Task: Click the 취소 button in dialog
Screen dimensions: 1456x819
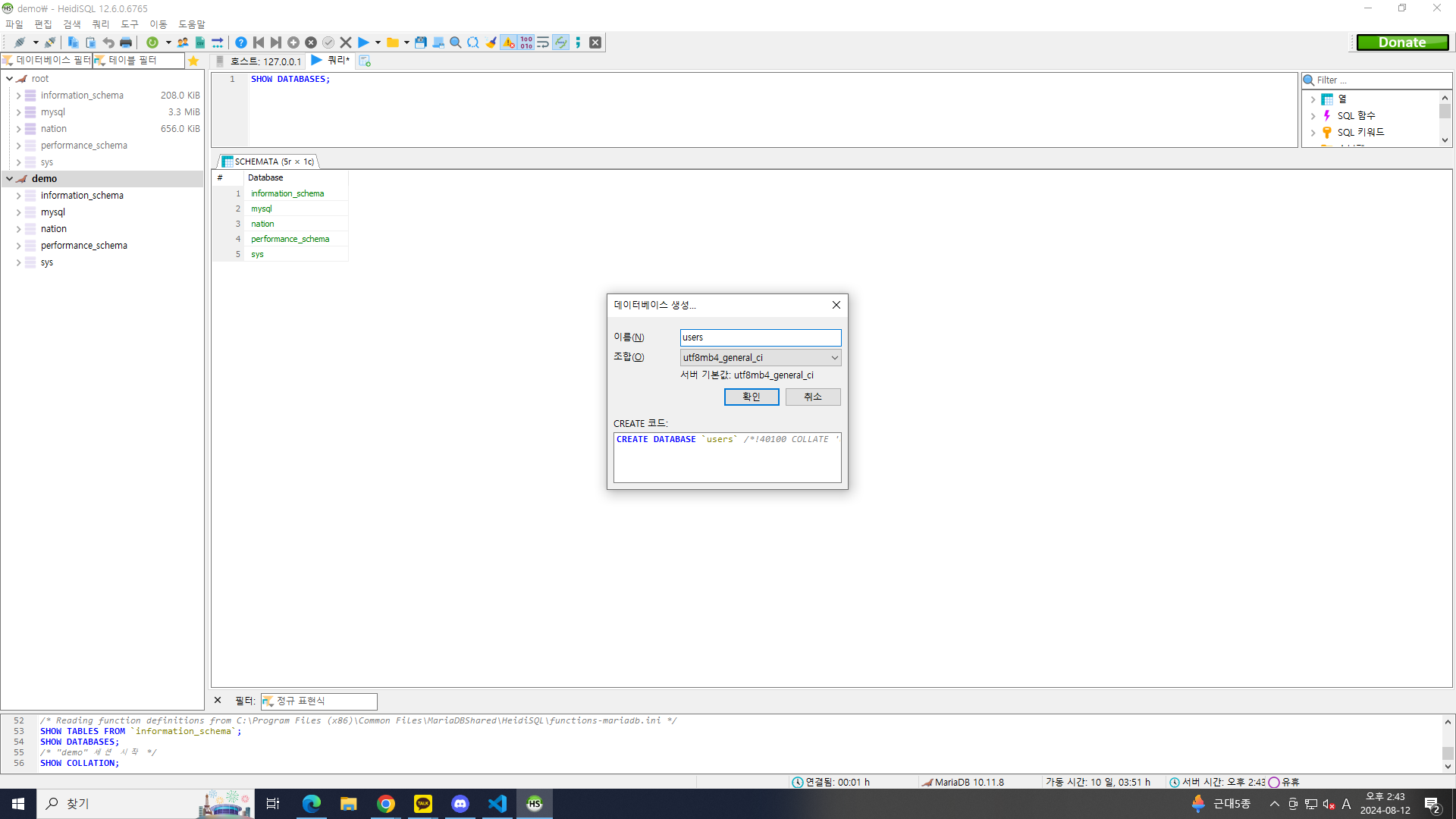Action: pyautogui.click(x=812, y=397)
